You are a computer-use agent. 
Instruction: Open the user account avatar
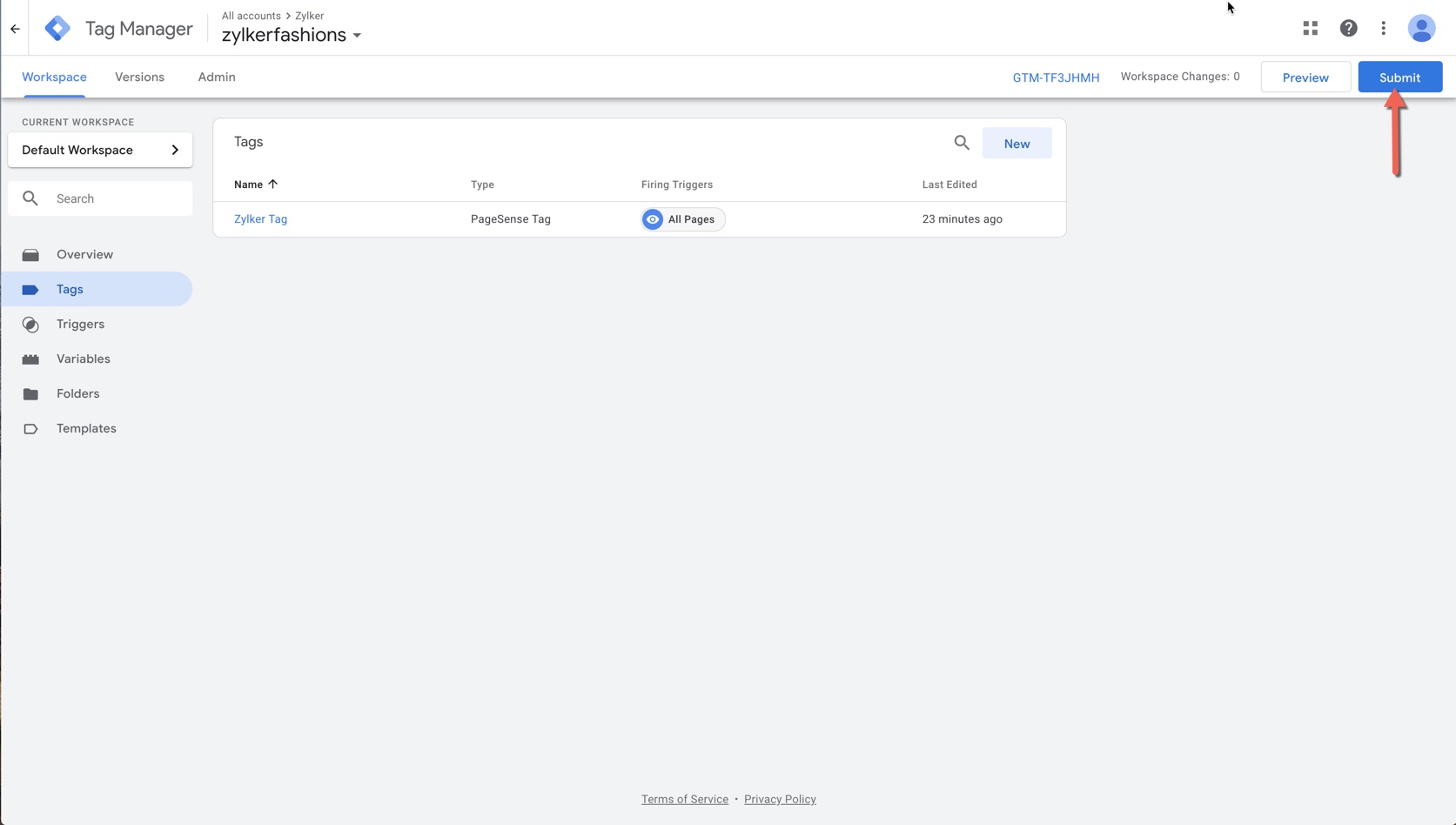pyautogui.click(x=1421, y=28)
